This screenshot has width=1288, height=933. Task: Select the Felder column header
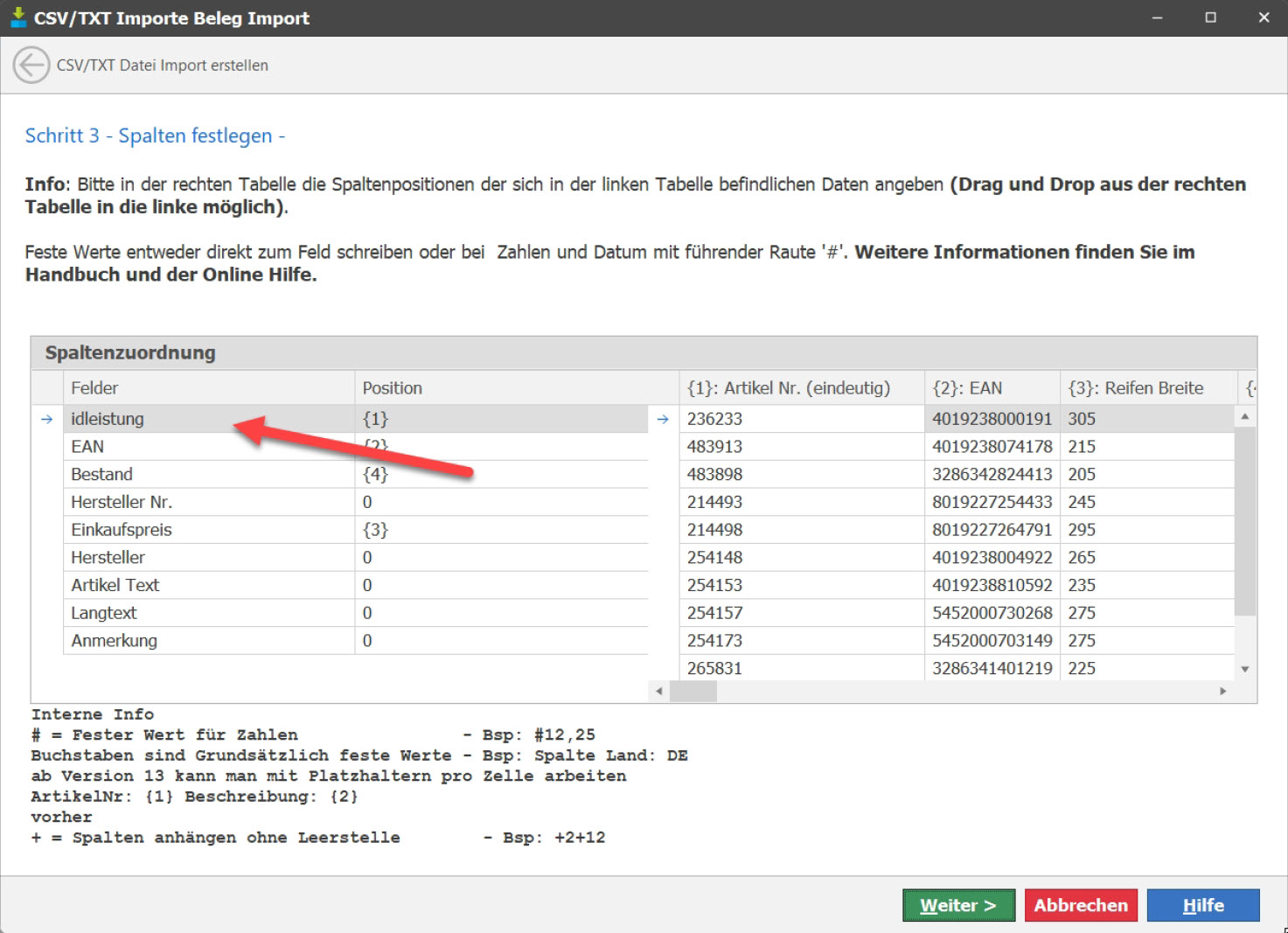coord(209,387)
